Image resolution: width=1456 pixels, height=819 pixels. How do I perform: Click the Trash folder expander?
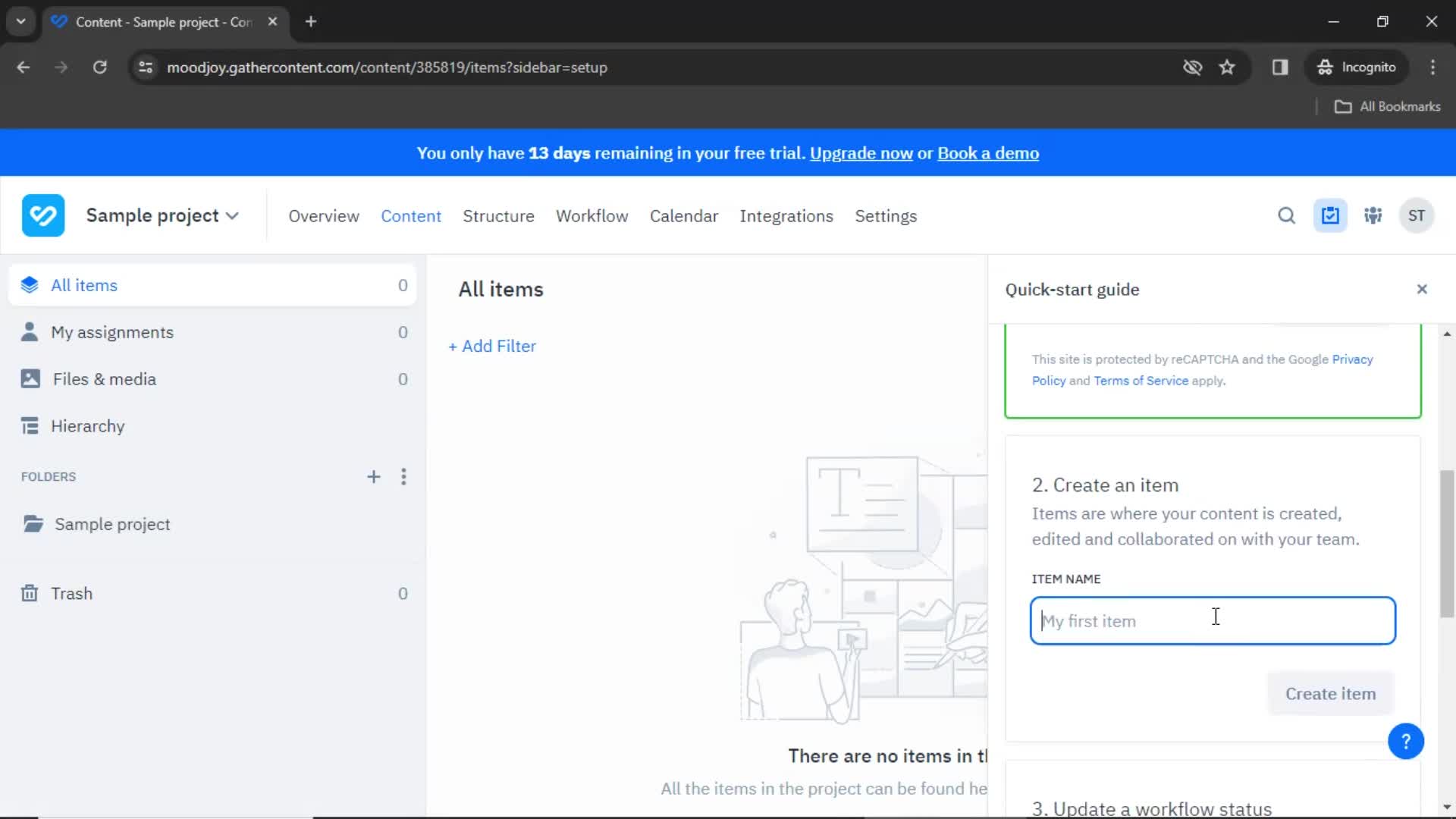(29, 593)
